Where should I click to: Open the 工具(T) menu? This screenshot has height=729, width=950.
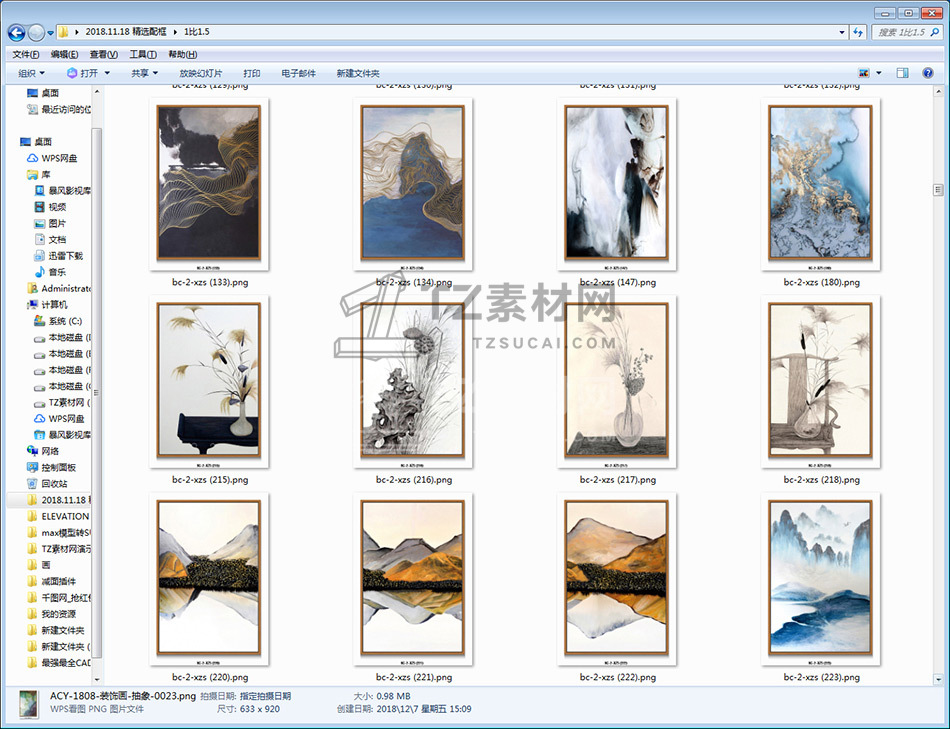coord(143,54)
